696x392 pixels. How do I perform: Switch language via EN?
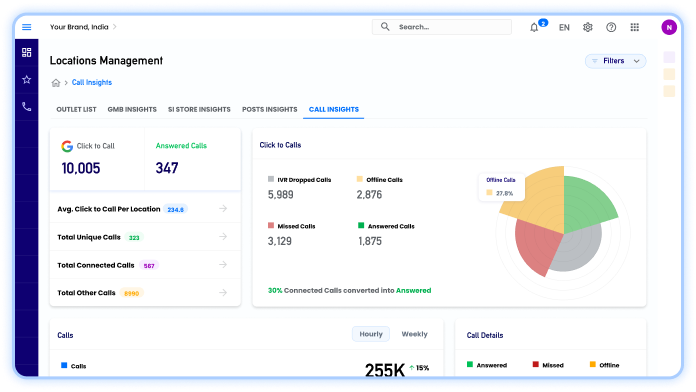pyautogui.click(x=564, y=28)
